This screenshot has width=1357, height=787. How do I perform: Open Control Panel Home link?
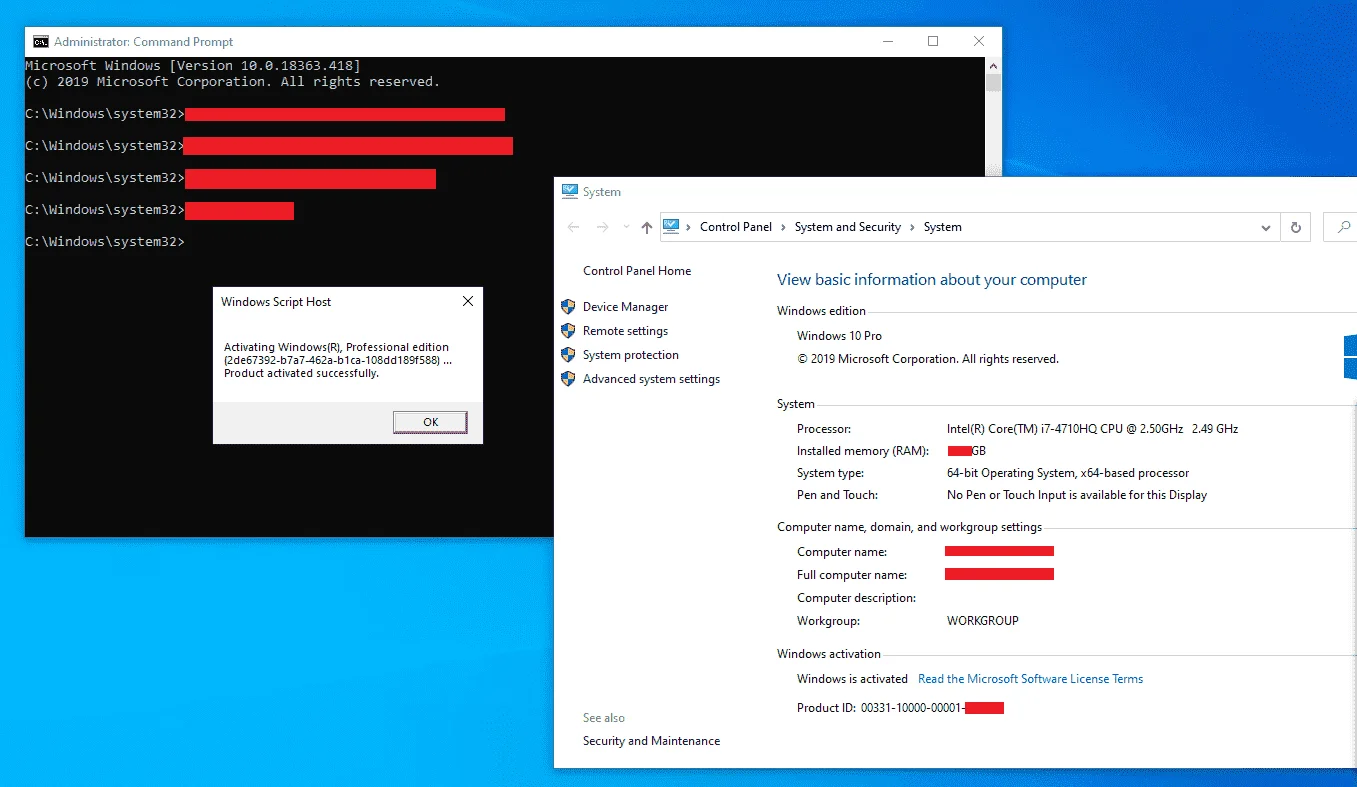pos(637,271)
